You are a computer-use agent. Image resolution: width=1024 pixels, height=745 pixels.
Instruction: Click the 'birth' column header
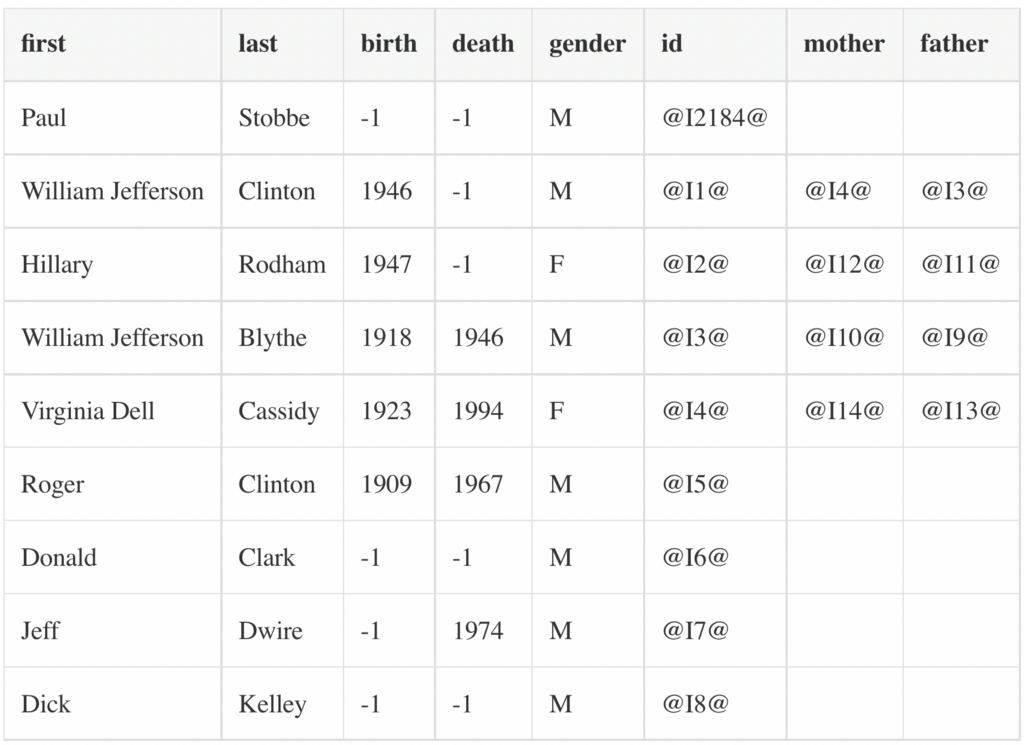coord(389,44)
